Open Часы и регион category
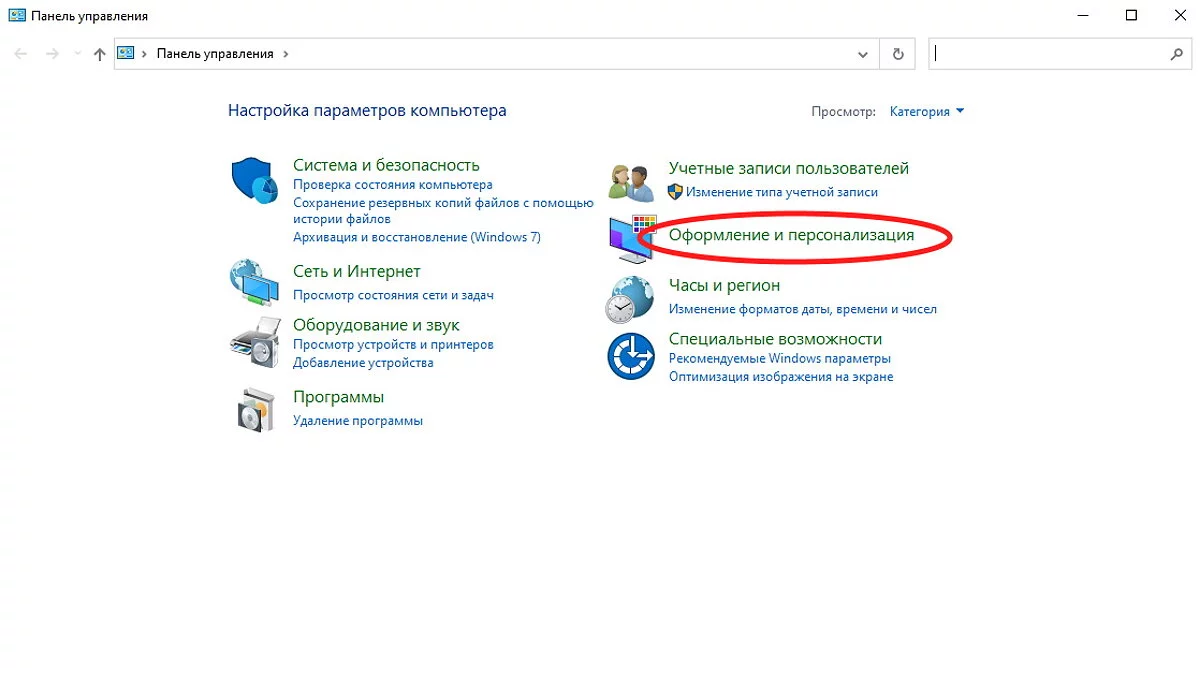 (x=724, y=285)
